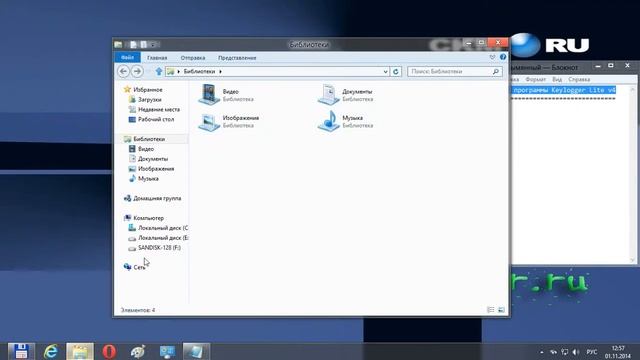The height and width of the screenshot is (360, 640).
Task: Open the Видео library icon
Action: click(209, 94)
